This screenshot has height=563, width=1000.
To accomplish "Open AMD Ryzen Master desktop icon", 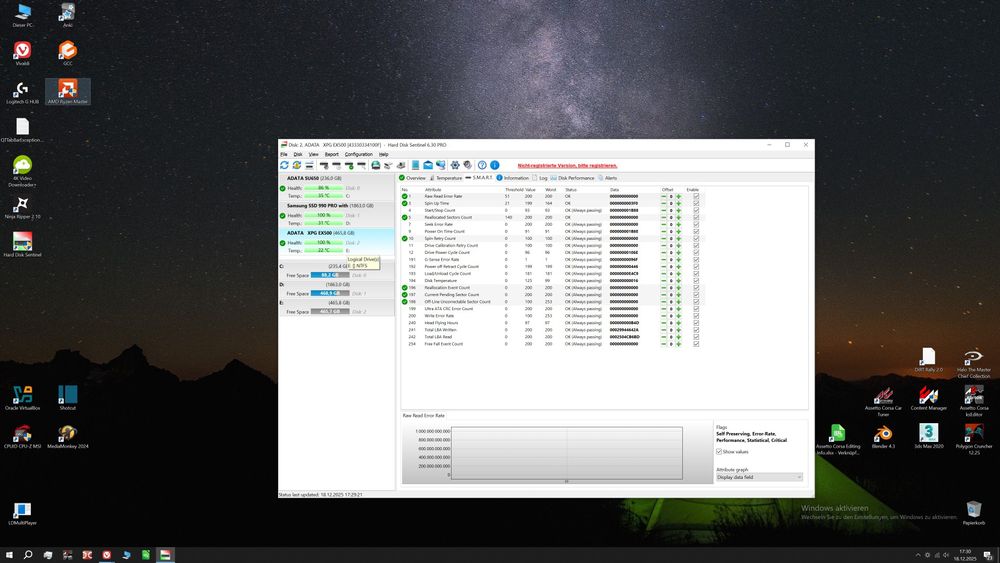I will tap(68, 91).
